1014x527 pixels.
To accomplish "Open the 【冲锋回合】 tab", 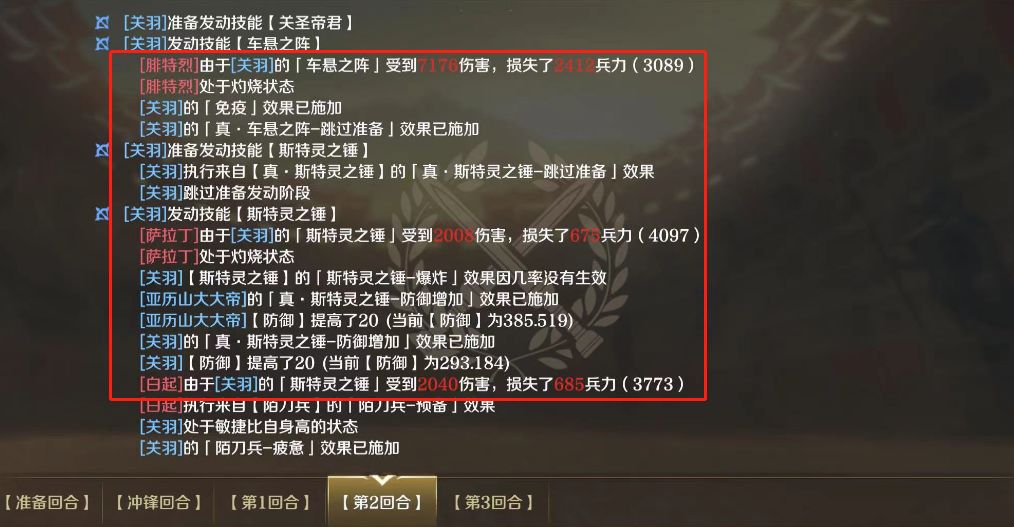I will point(159,502).
